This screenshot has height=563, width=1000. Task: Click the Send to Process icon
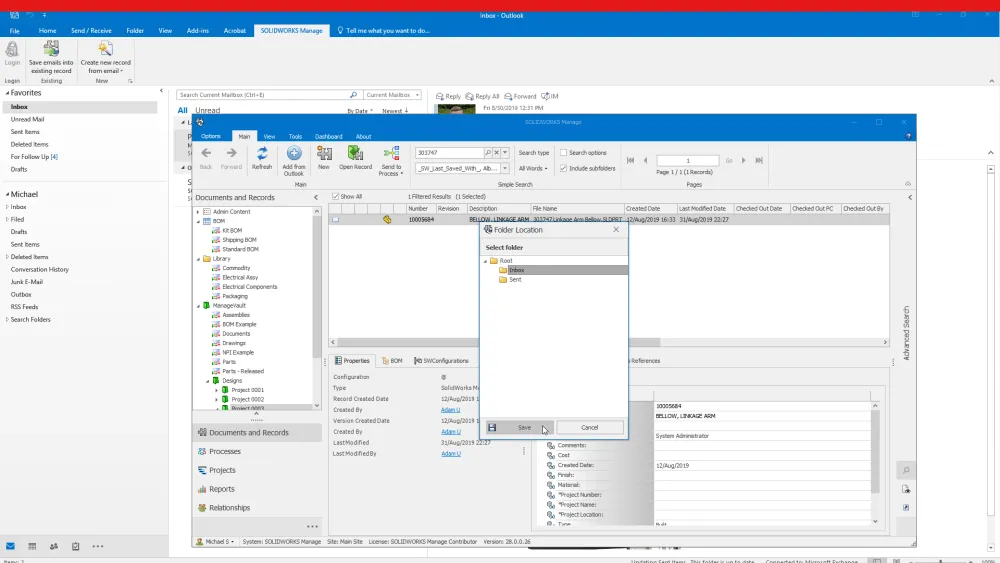(x=391, y=154)
